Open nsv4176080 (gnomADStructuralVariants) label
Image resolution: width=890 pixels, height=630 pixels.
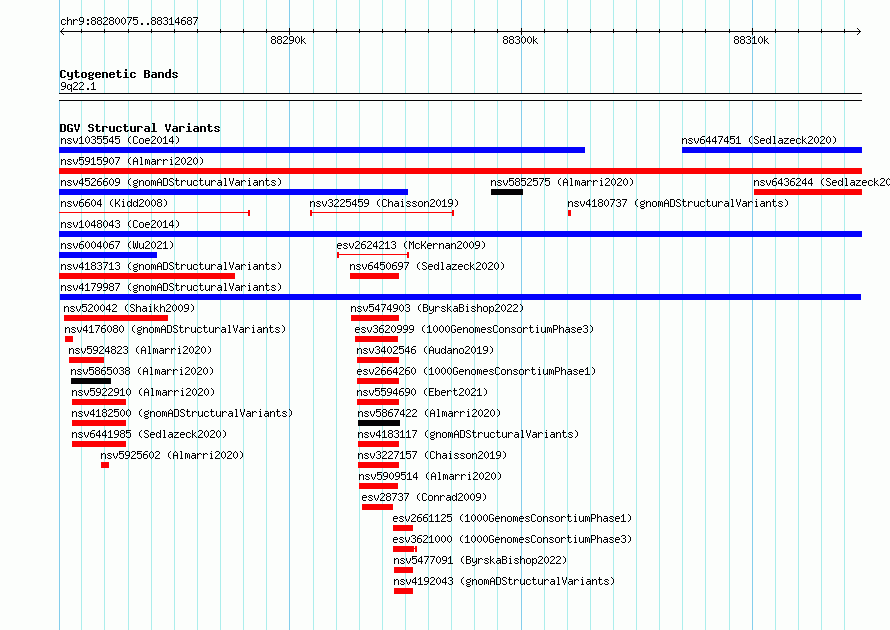tap(175, 329)
